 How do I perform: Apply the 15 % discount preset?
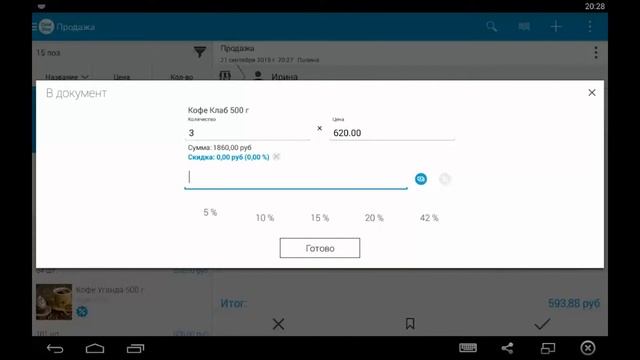(x=320, y=218)
